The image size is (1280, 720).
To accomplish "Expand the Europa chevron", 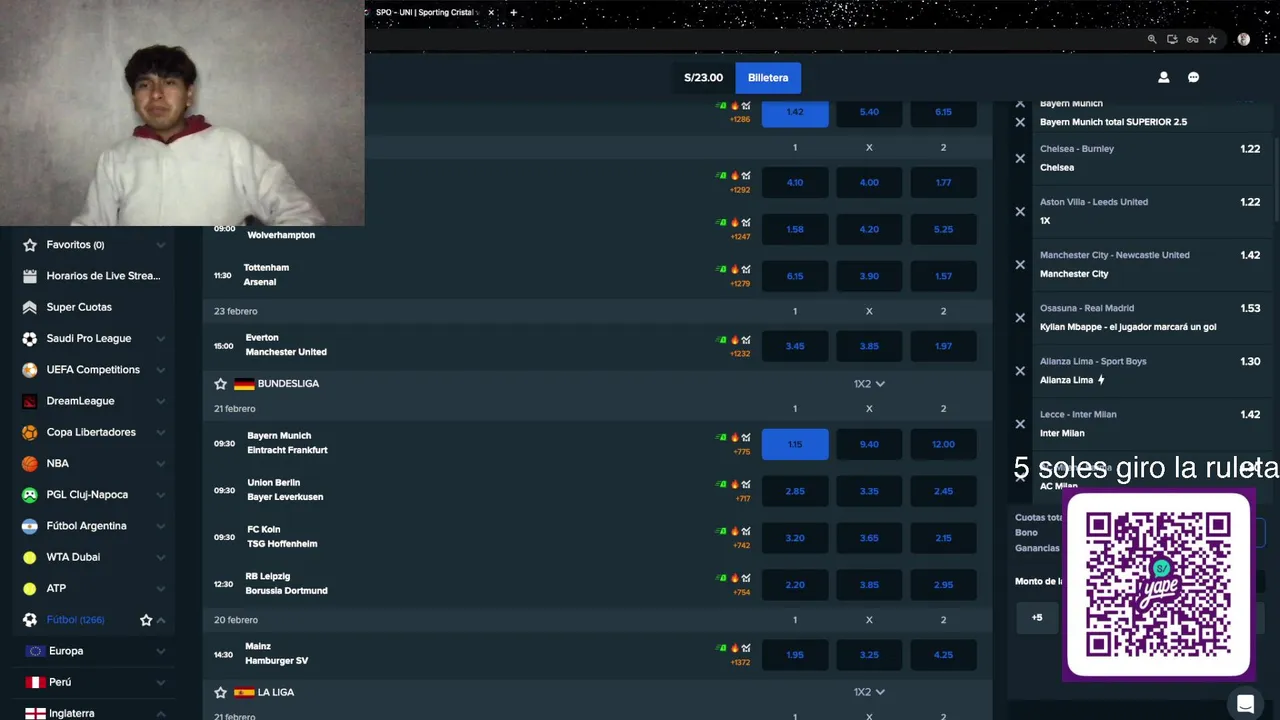I will (x=160, y=651).
